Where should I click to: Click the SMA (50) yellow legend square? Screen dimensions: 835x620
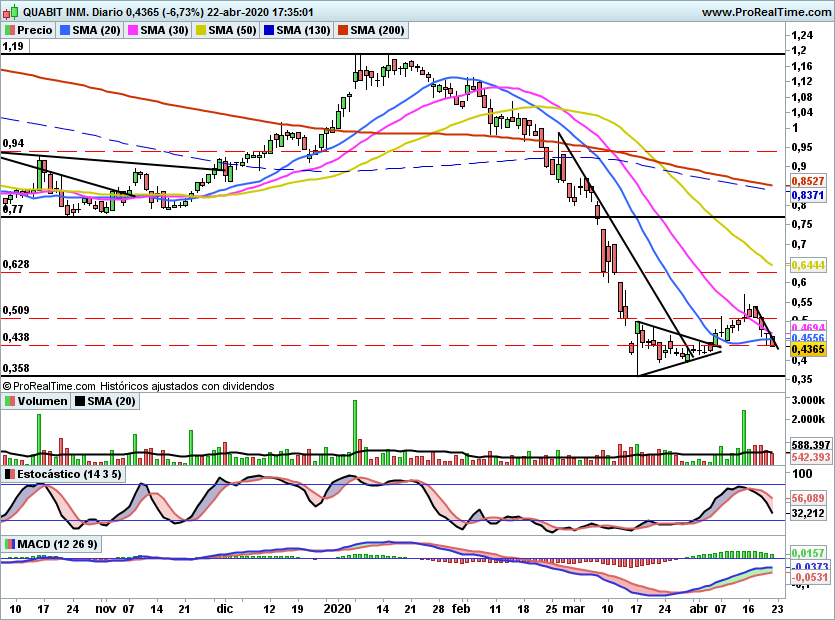[x=201, y=30]
